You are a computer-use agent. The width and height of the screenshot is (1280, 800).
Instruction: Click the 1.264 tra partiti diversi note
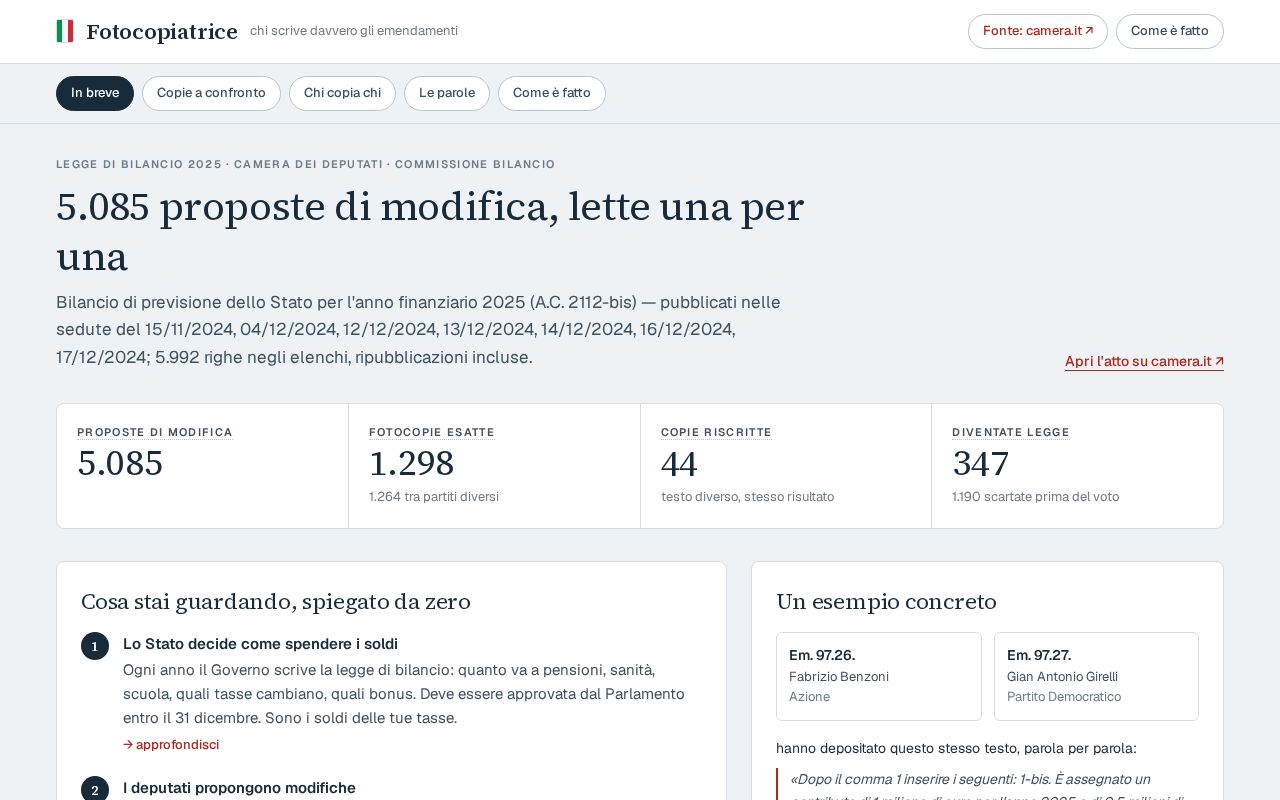click(x=434, y=496)
